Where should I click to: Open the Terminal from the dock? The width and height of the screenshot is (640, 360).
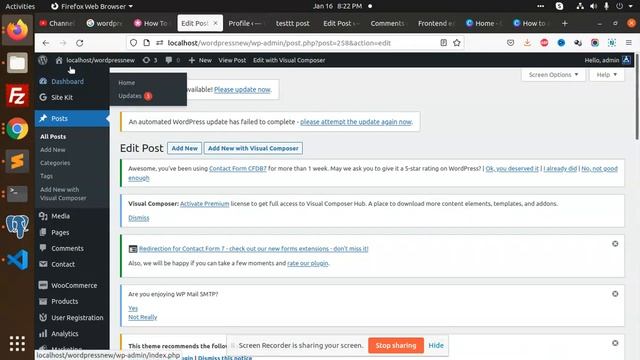pos(17,193)
